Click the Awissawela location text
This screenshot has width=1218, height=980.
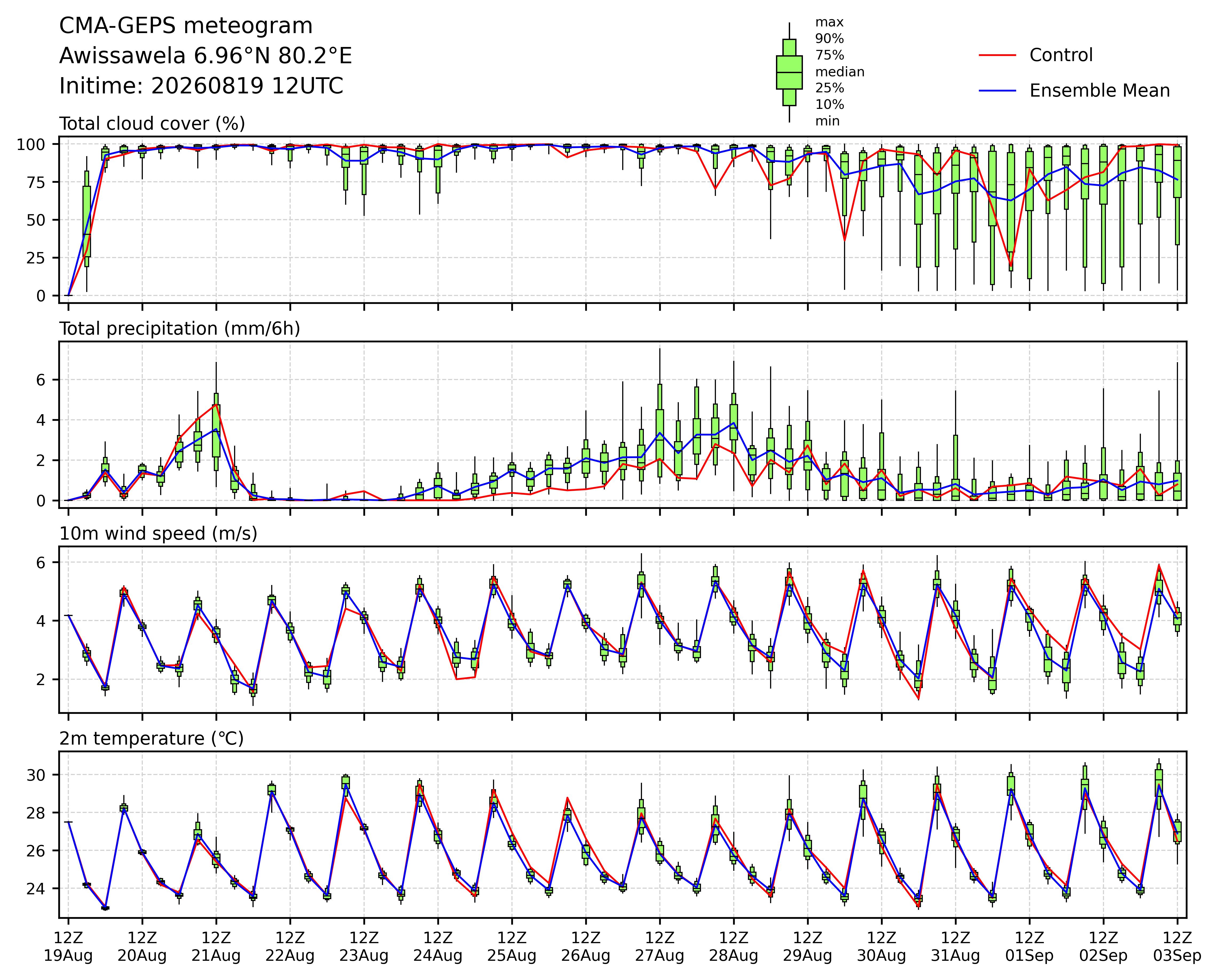tap(206, 56)
